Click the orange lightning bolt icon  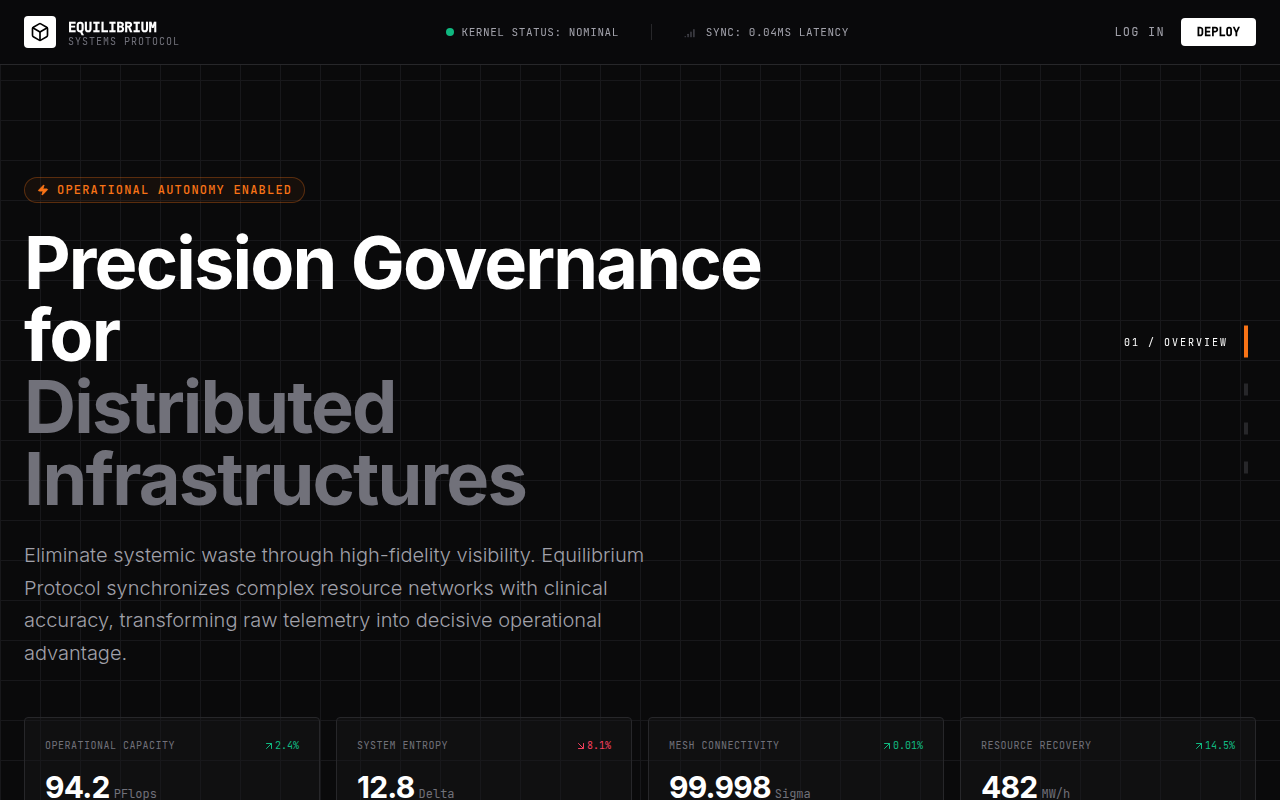click(x=43, y=190)
